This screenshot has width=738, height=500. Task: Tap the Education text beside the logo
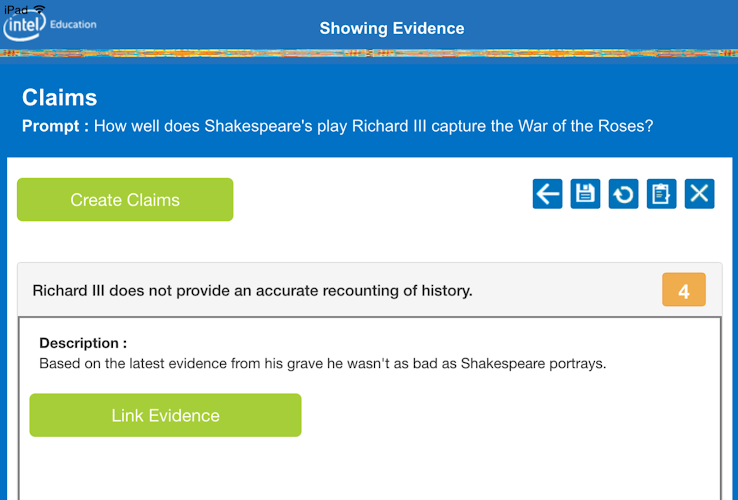pos(74,25)
